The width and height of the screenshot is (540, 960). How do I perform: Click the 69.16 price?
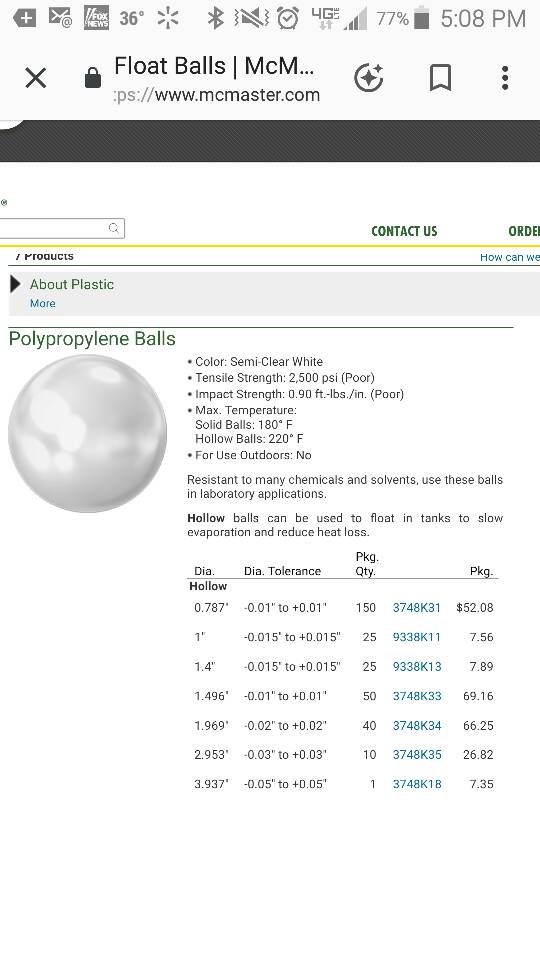pyautogui.click(x=478, y=696)
